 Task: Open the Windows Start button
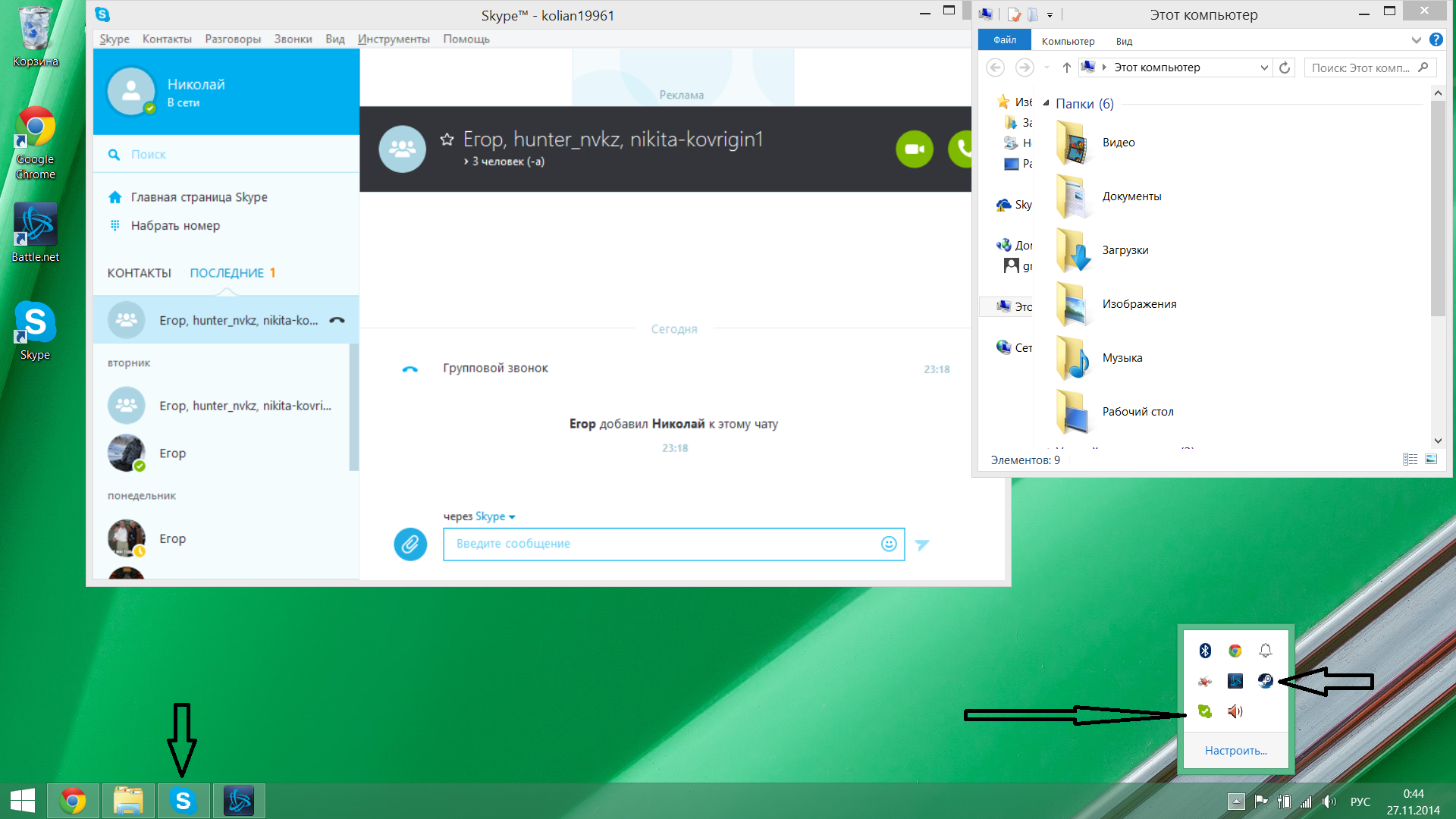coord(23,801)
